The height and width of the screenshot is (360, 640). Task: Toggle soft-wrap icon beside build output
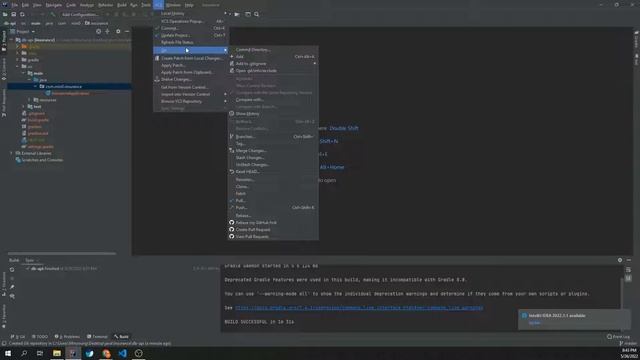[x=628, y=270]
